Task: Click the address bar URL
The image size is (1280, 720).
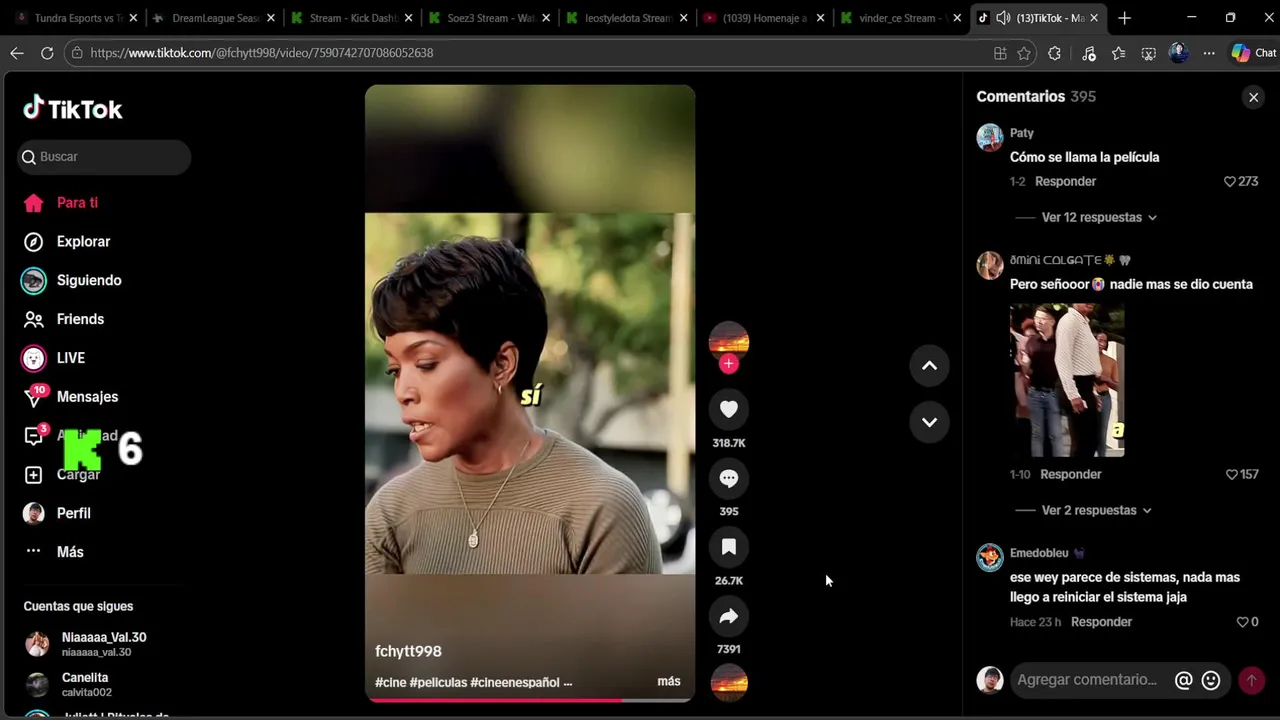Action: [x=262, y=53]
